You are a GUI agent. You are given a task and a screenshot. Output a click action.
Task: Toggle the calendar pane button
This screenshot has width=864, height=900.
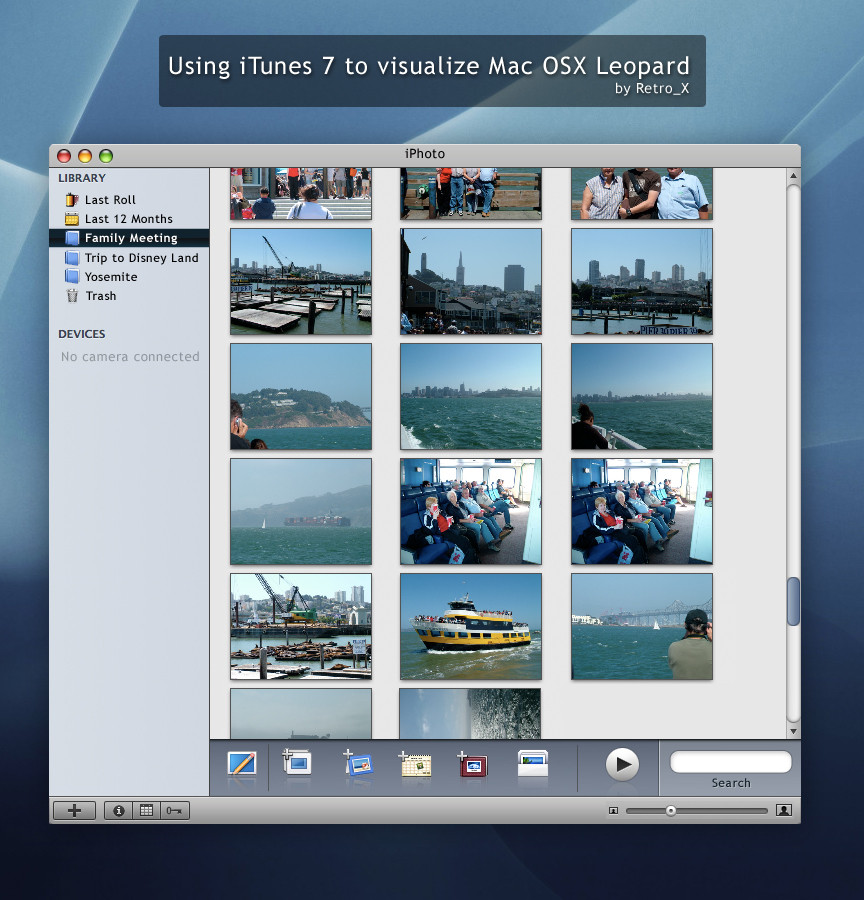coord(146,810)
